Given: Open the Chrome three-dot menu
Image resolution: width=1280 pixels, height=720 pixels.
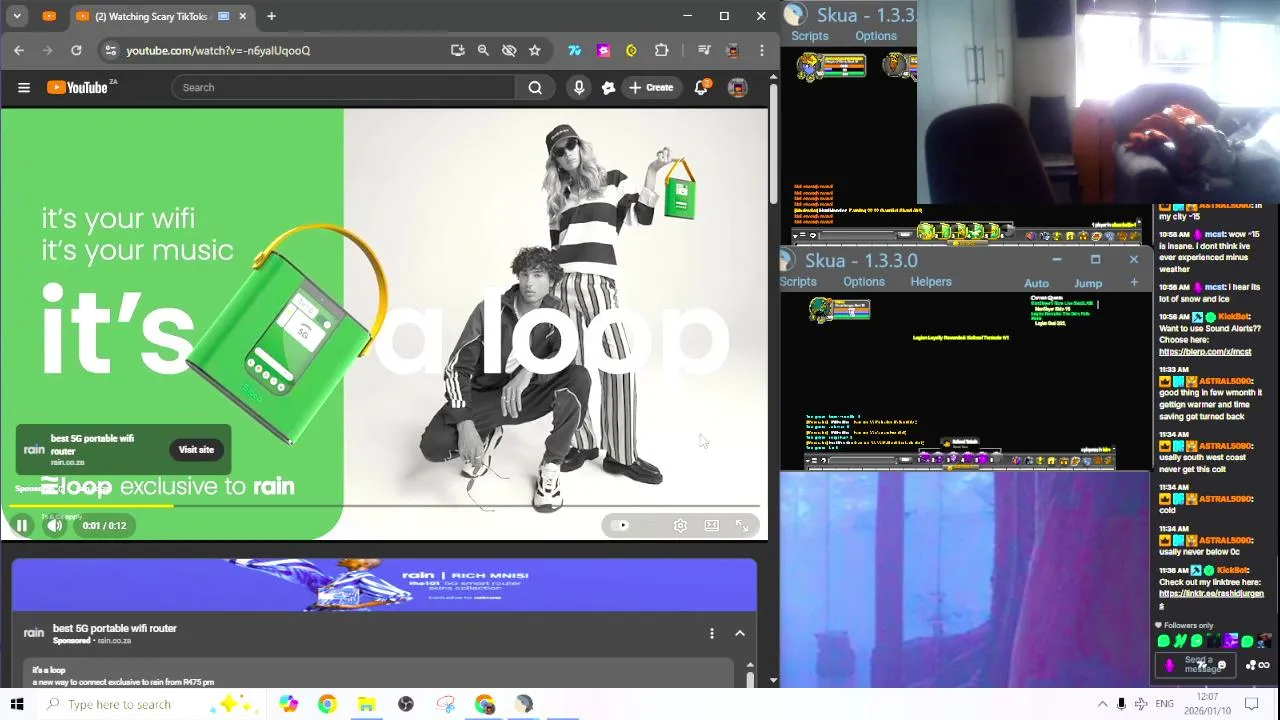Looking at the screenshot, I should pyautogui.click(x=761, y=50).
